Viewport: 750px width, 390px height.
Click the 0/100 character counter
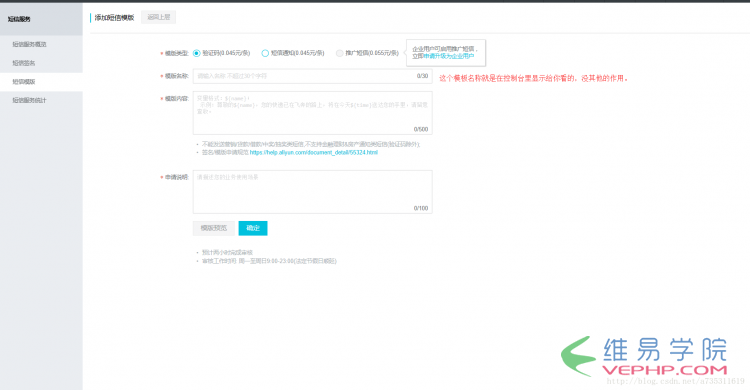(x=421, y=208)
